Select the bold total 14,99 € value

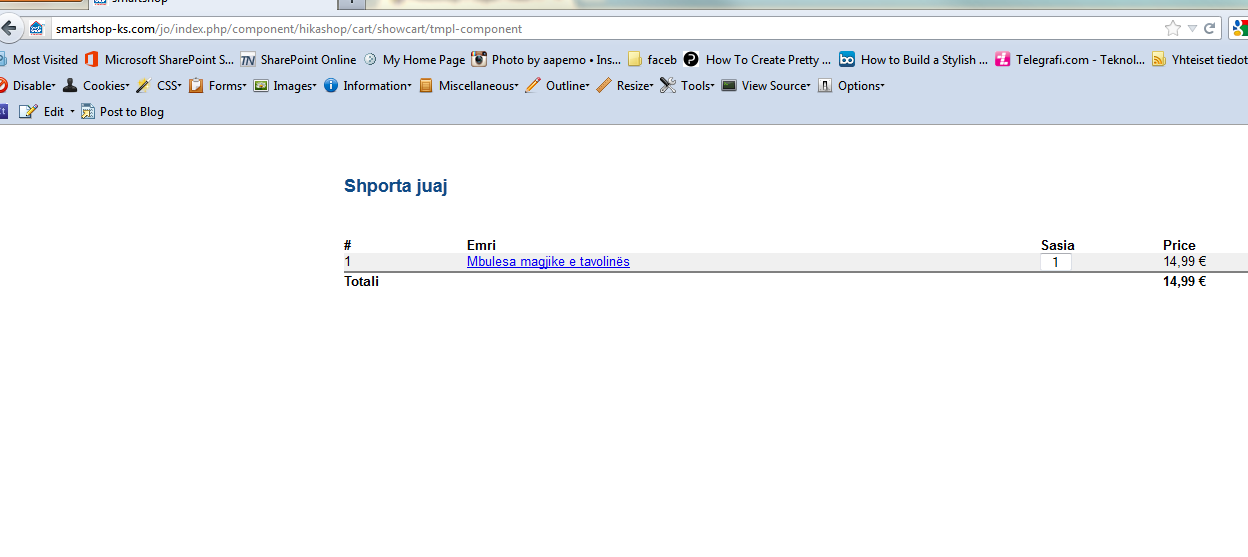pos(1185,281)
